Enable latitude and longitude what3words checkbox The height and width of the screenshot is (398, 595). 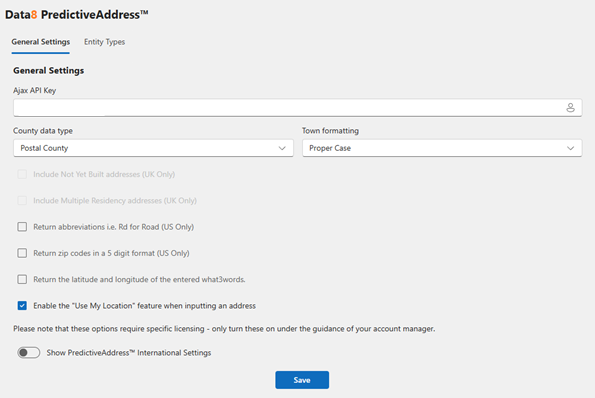[22, 279]
